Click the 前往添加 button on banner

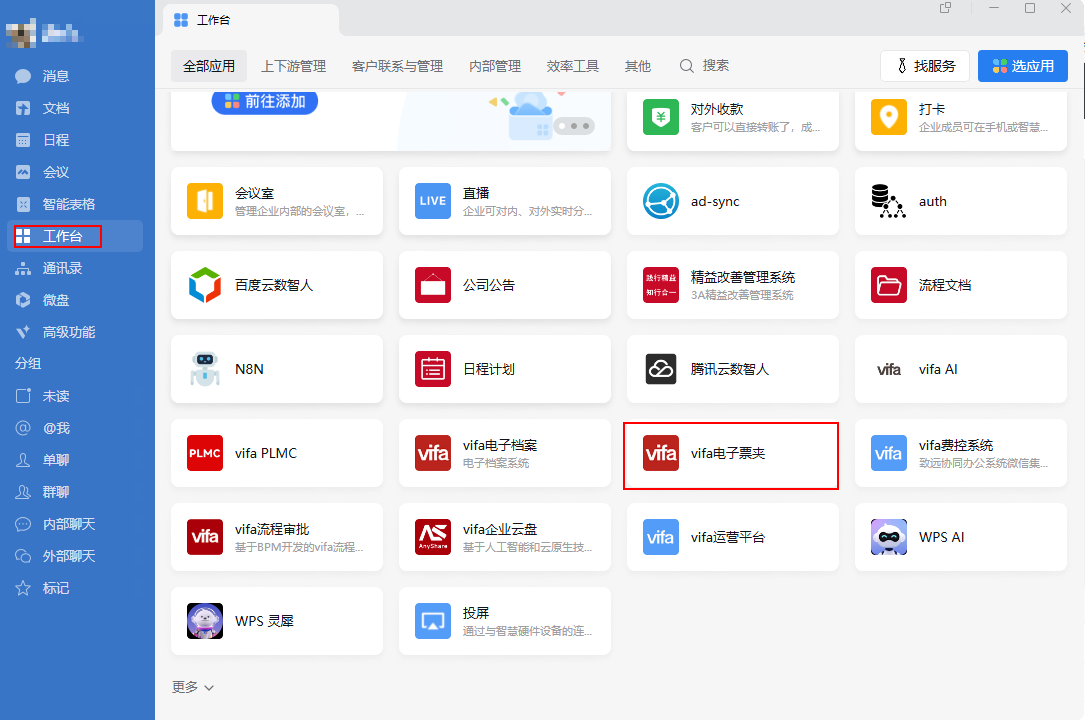(x=265, y=101)
